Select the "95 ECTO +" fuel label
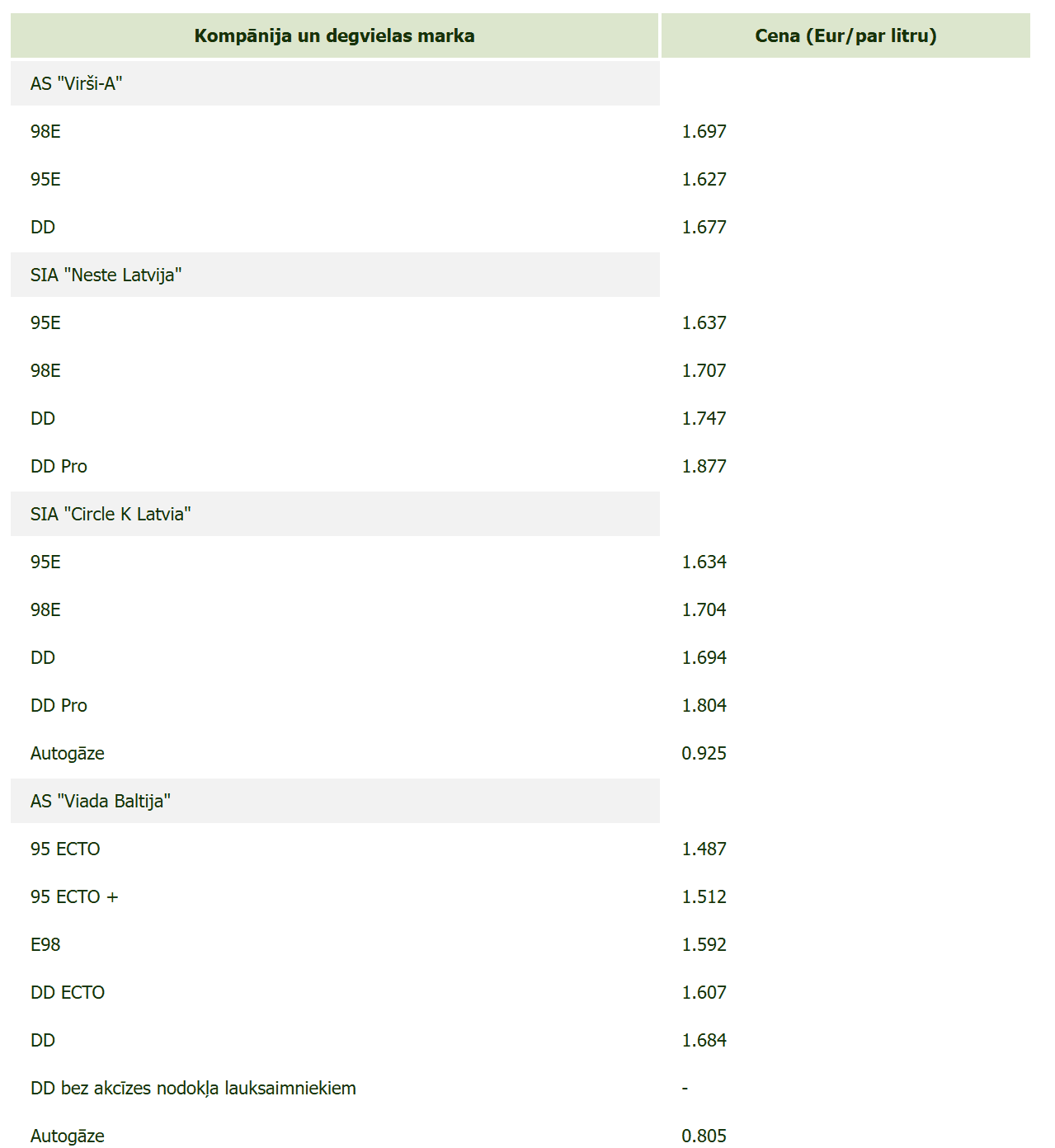 pyautogui.click(x=74, y=897)
